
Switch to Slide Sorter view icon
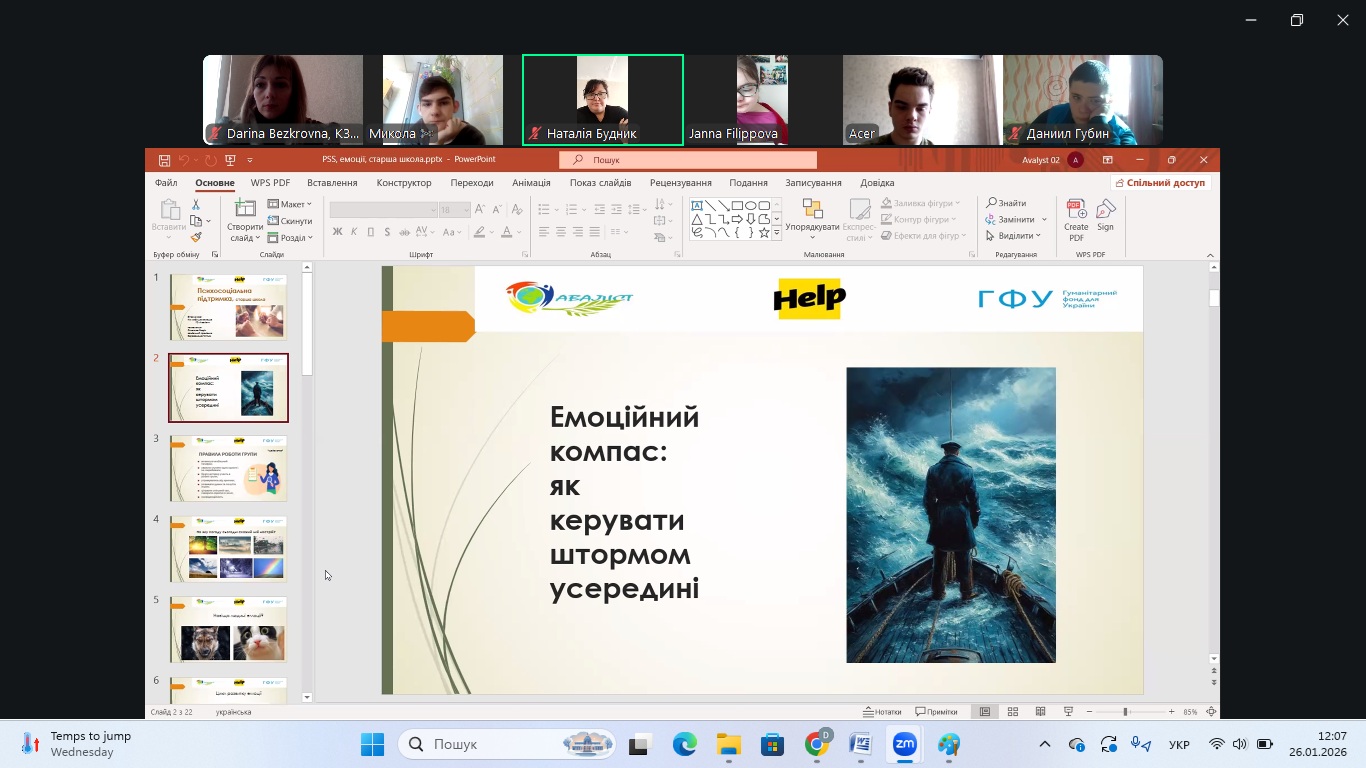coord(1013,712)
